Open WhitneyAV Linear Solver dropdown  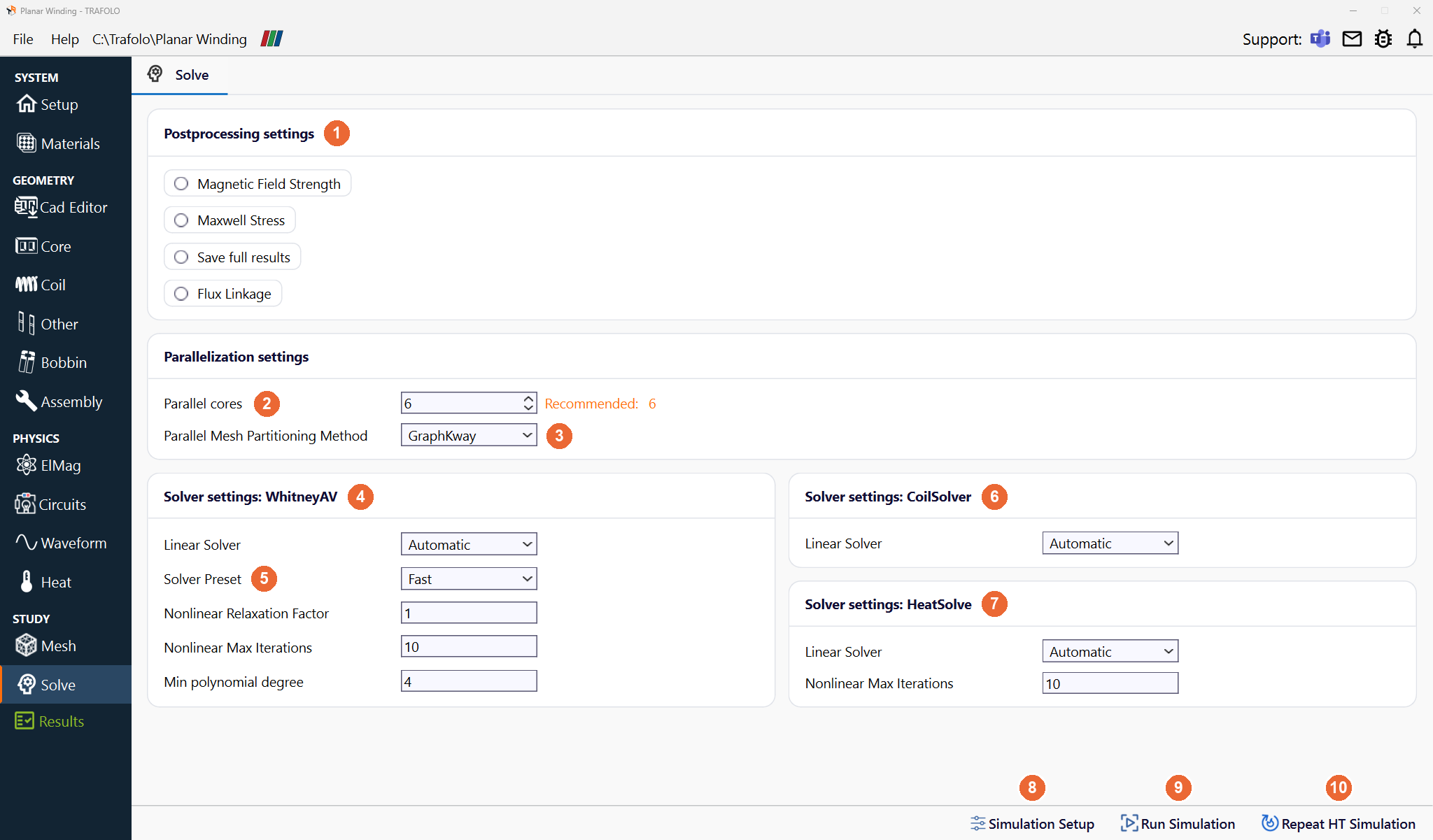click(x=469, y=544)
